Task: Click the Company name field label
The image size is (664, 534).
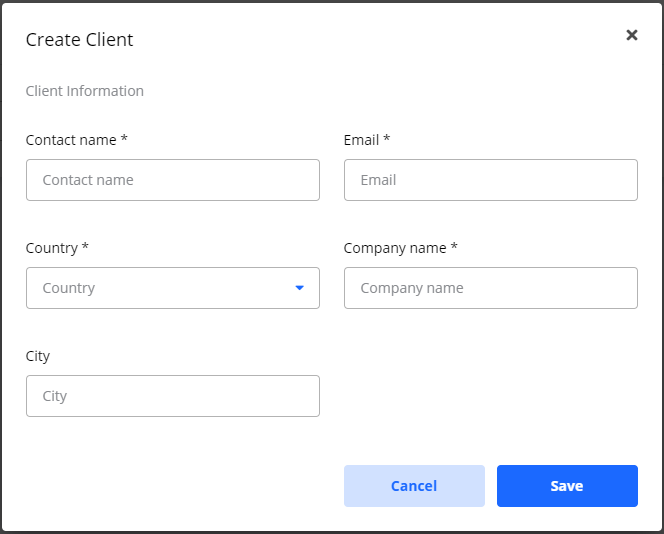Action: pos(395,248)
